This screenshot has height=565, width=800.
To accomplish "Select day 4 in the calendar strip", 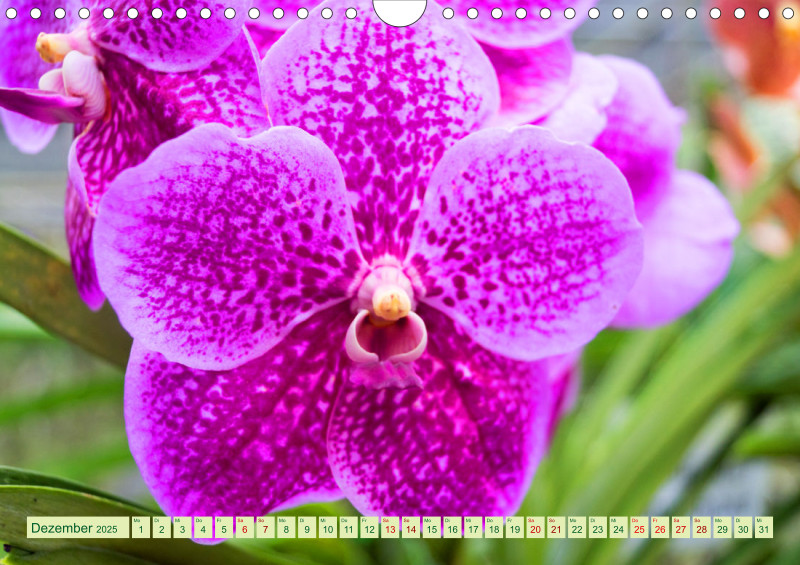I will click(x=203, y=527).
